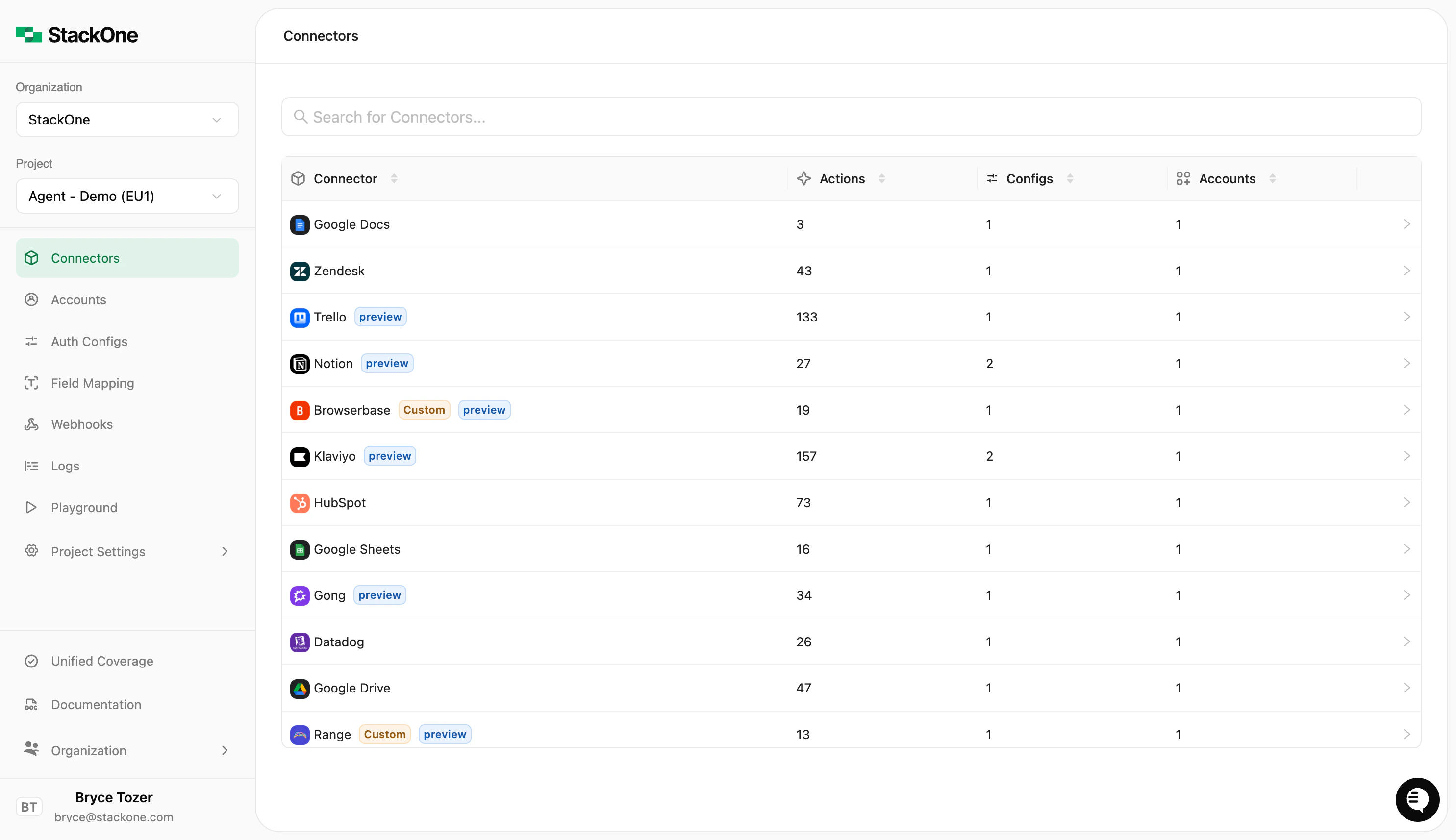Click the Zendesk logo icon
The width and height of the screenshot is (1456, 840).
(300, 271)
